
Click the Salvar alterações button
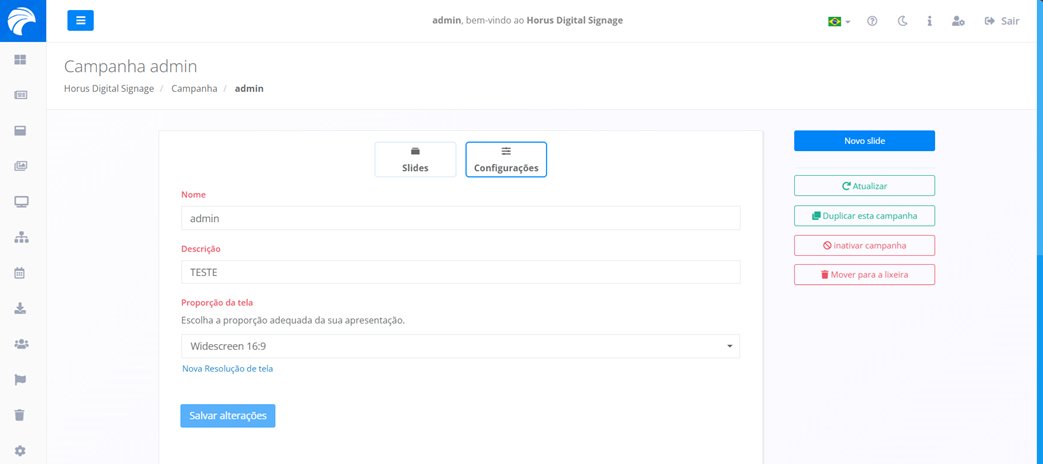point(228,416)
